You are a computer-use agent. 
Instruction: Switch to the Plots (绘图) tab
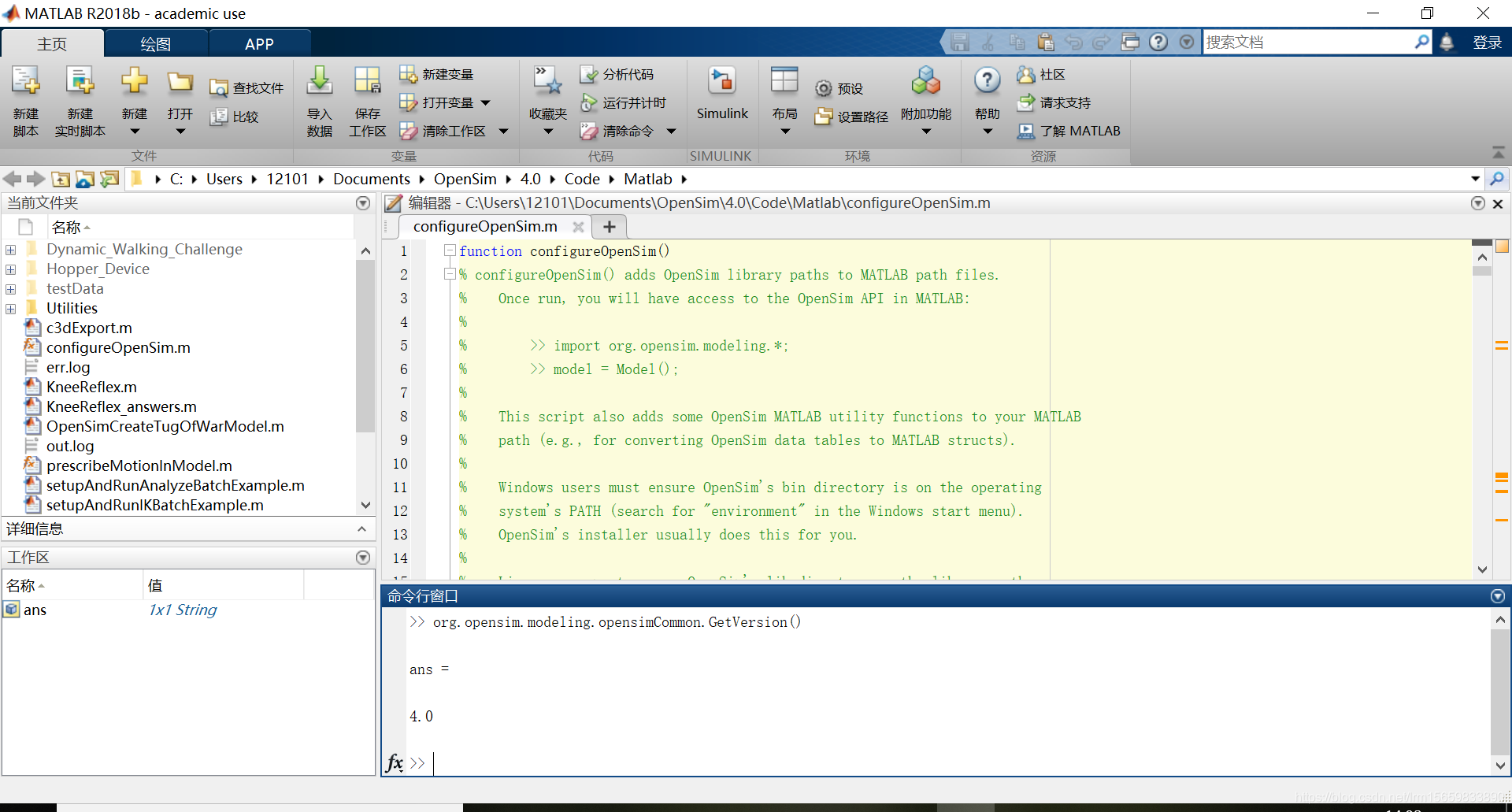[155, 44]
